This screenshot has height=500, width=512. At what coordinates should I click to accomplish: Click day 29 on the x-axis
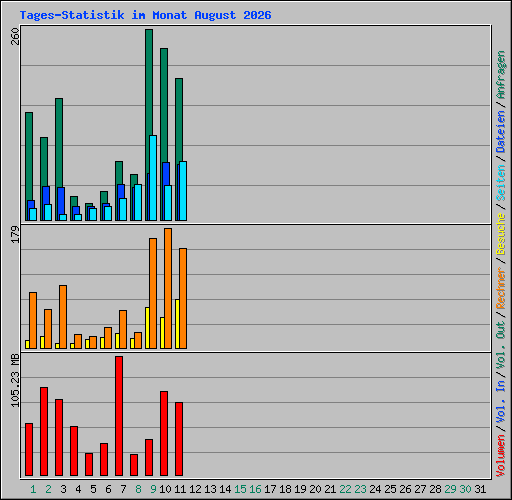click(x=450, y=489)
